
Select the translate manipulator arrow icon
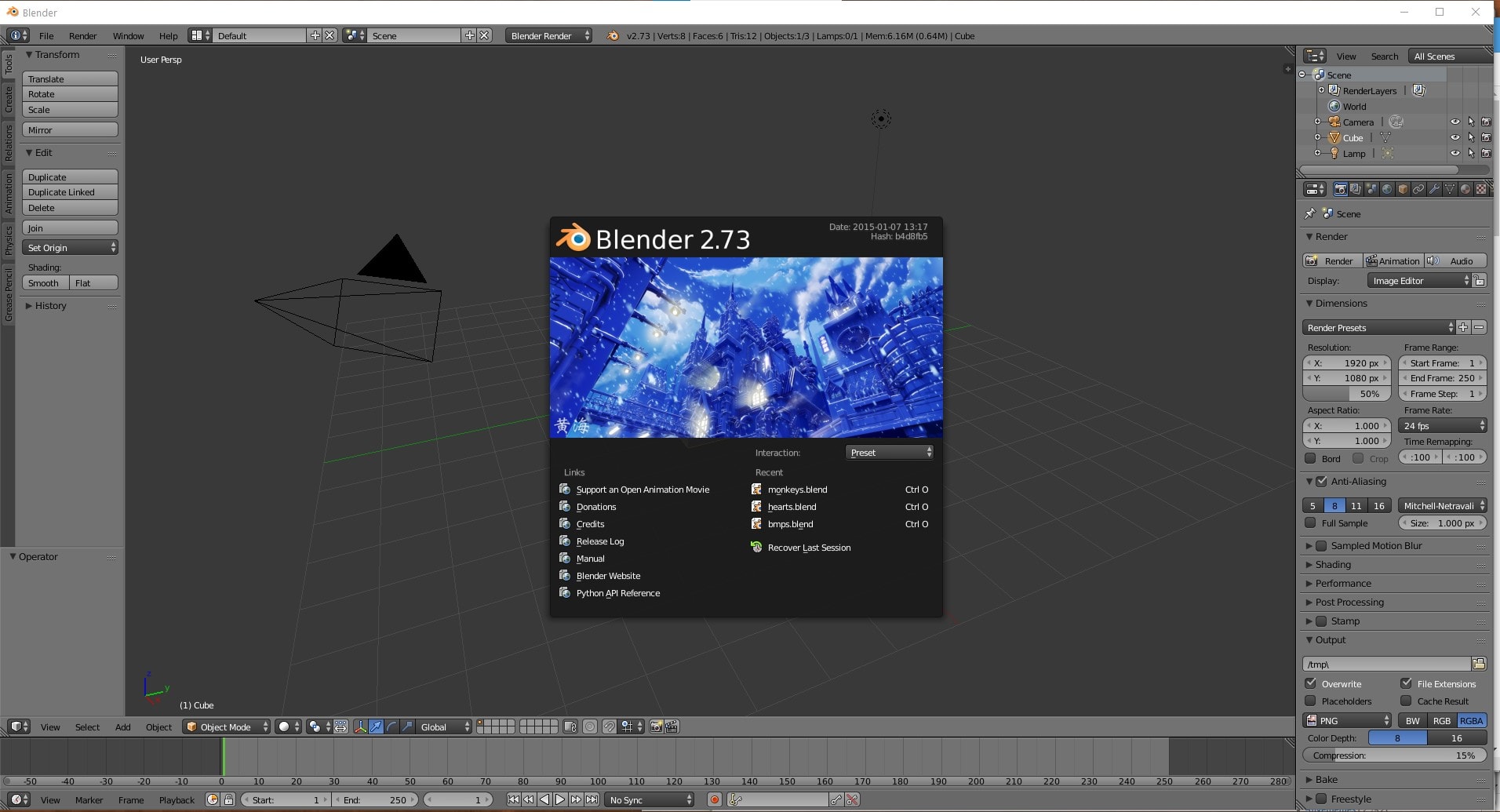point(377,726)
